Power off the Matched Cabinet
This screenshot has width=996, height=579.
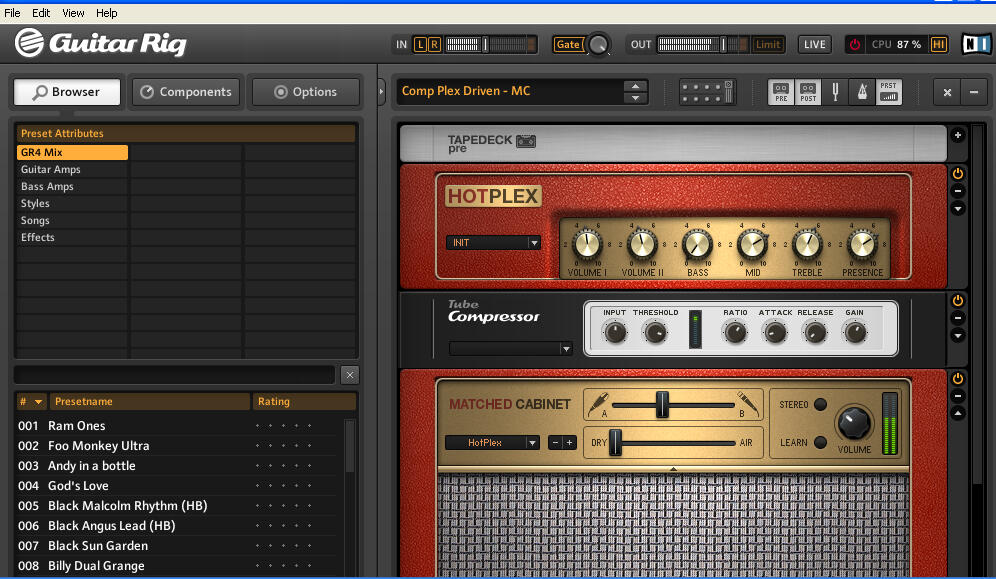pos(957,378)
